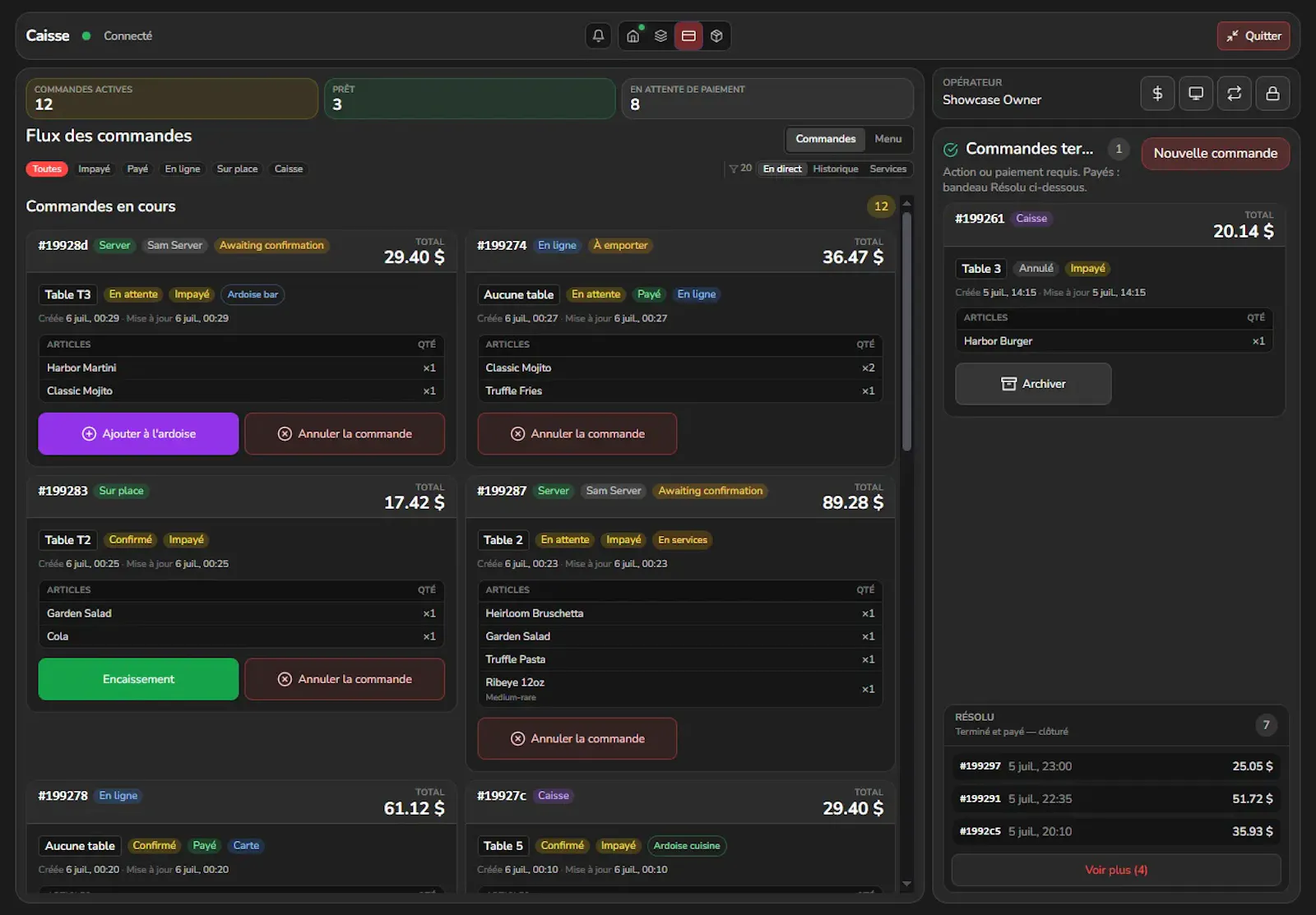The width and height of the screenshot is (1316, 915).
Task: Switch to the Menu tab
Action: click(x=887, y=139)
